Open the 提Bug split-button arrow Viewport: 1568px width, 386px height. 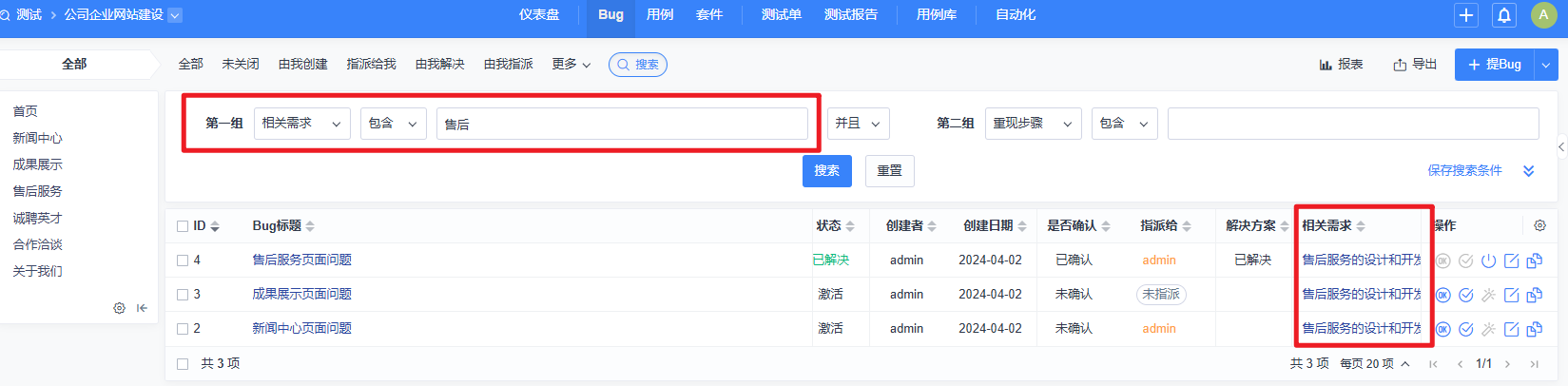pyautogui.click(x=1546, y=65)
